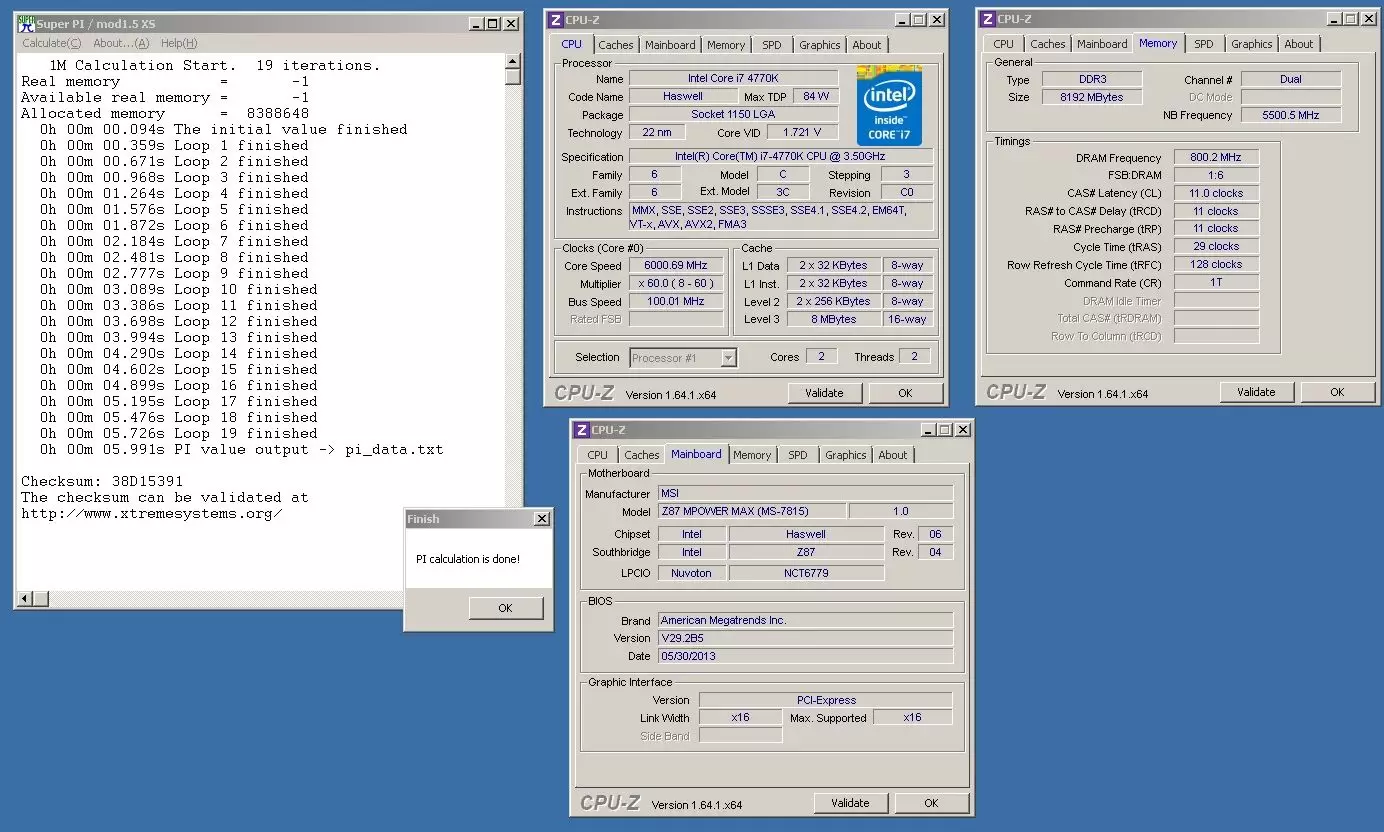Click the Core Speed value field

tap(676, 266)
